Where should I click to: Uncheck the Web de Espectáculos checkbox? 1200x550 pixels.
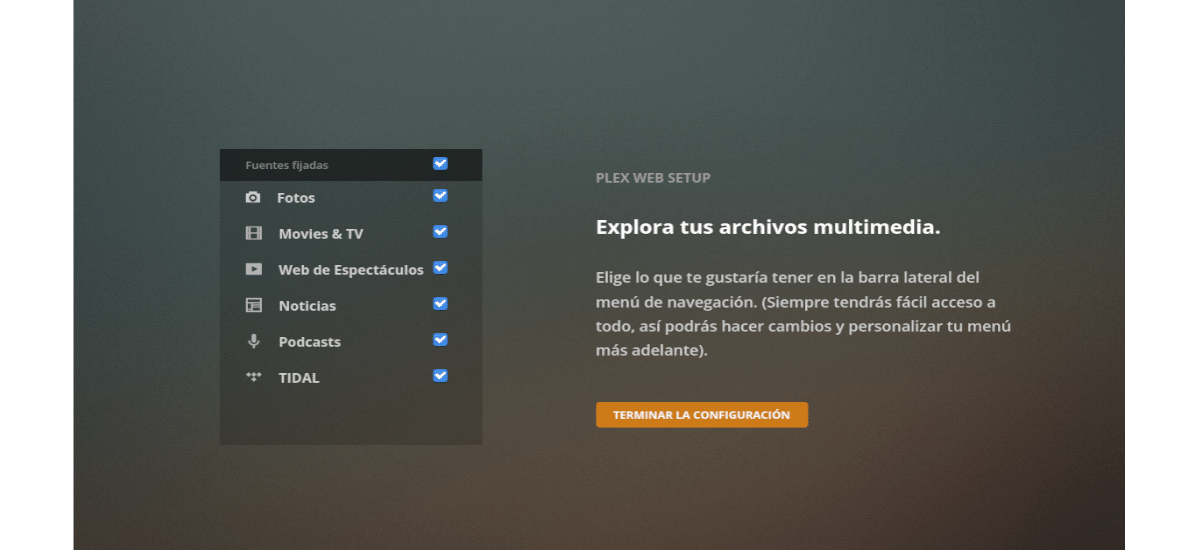click(440, 268)
